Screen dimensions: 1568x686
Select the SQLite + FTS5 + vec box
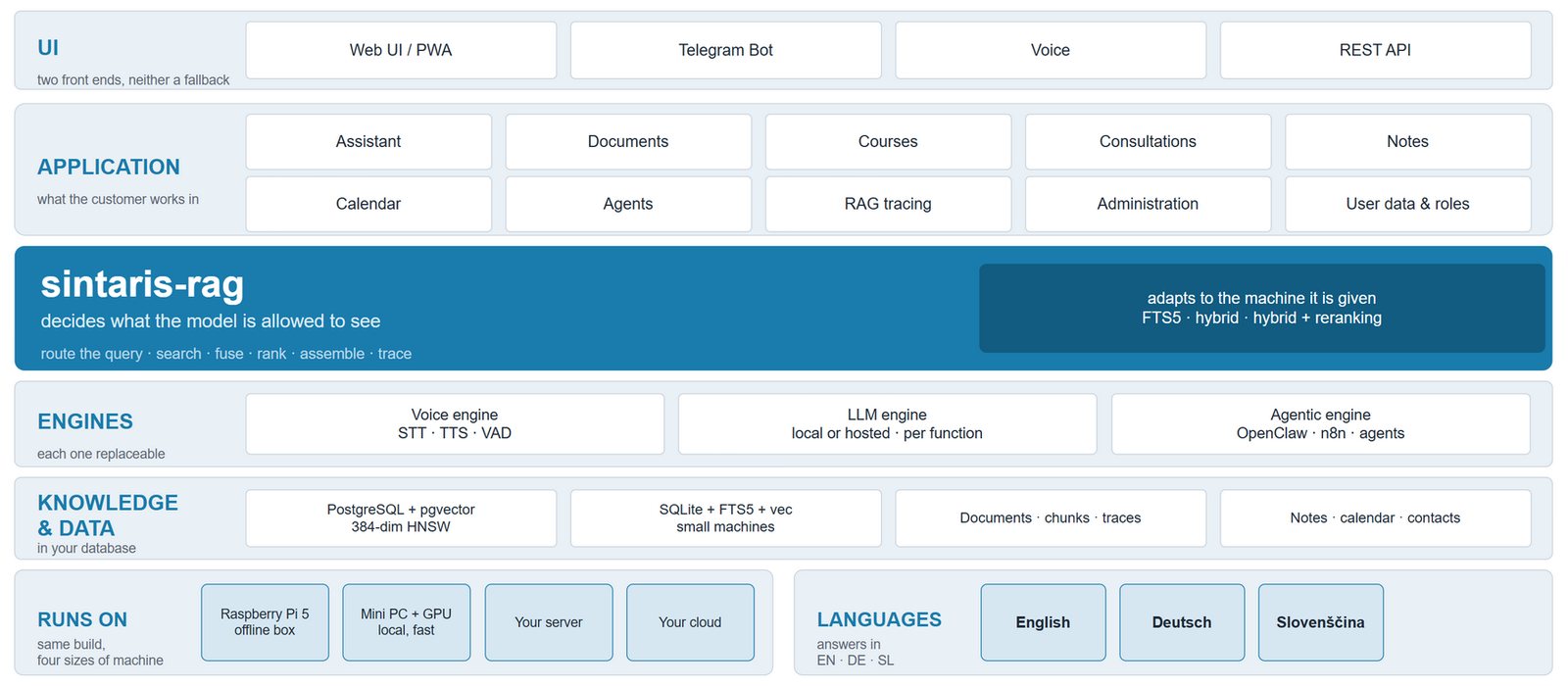pos(726,518)
